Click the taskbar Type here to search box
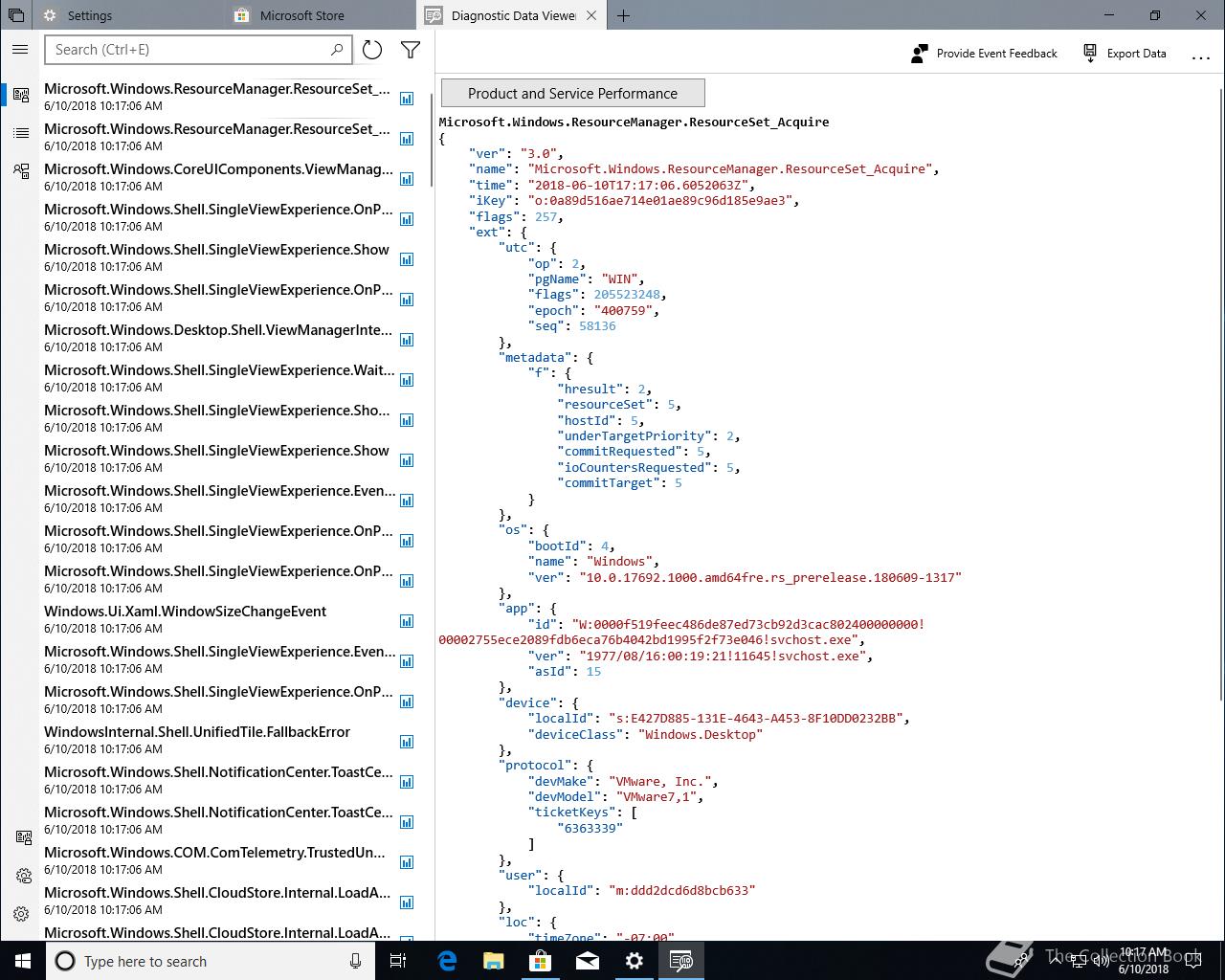Viewport: 1225px width, 980px height. 211,961
